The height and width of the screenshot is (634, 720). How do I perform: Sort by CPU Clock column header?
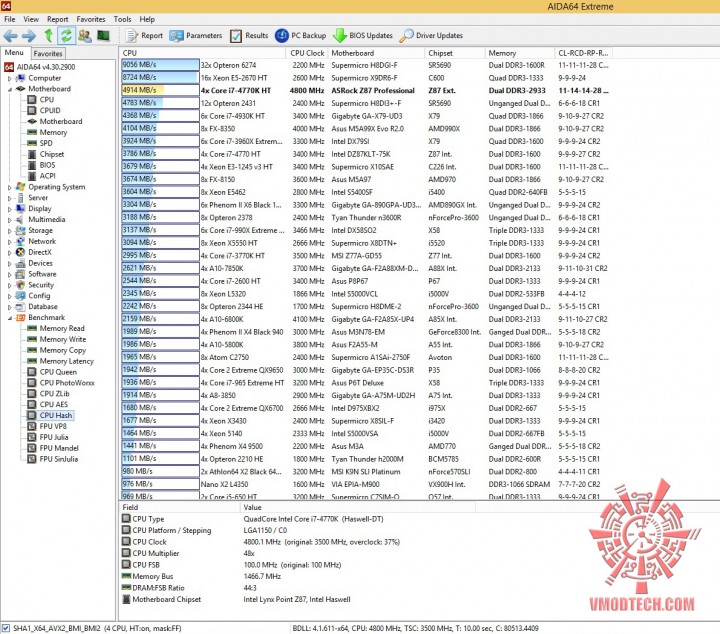307,53
